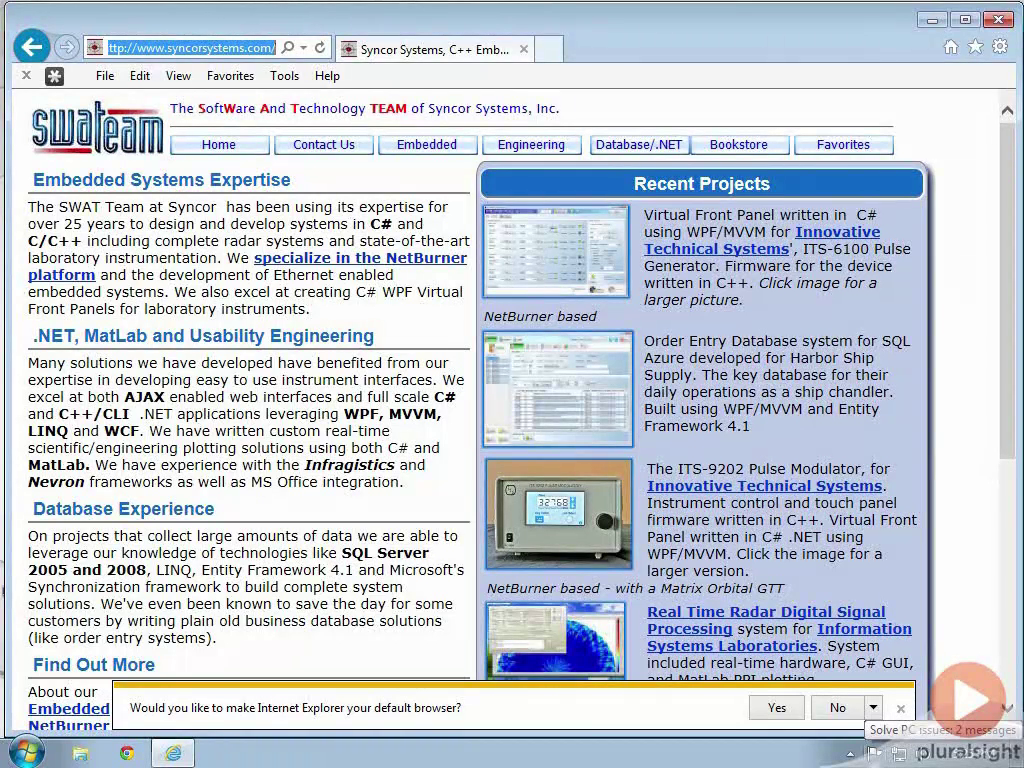
Task: Click the site favicon in address bar
Action: click(x=95, y=48)
